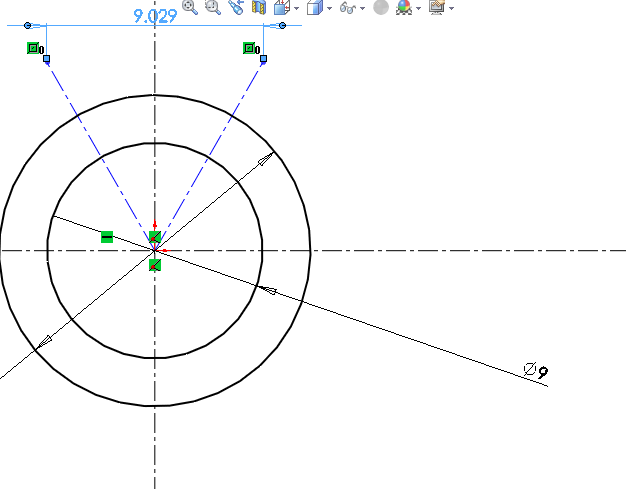Activate the Section View tool
Image resolution: width=626 pixels, height=489 pixels.
[259, 7]
